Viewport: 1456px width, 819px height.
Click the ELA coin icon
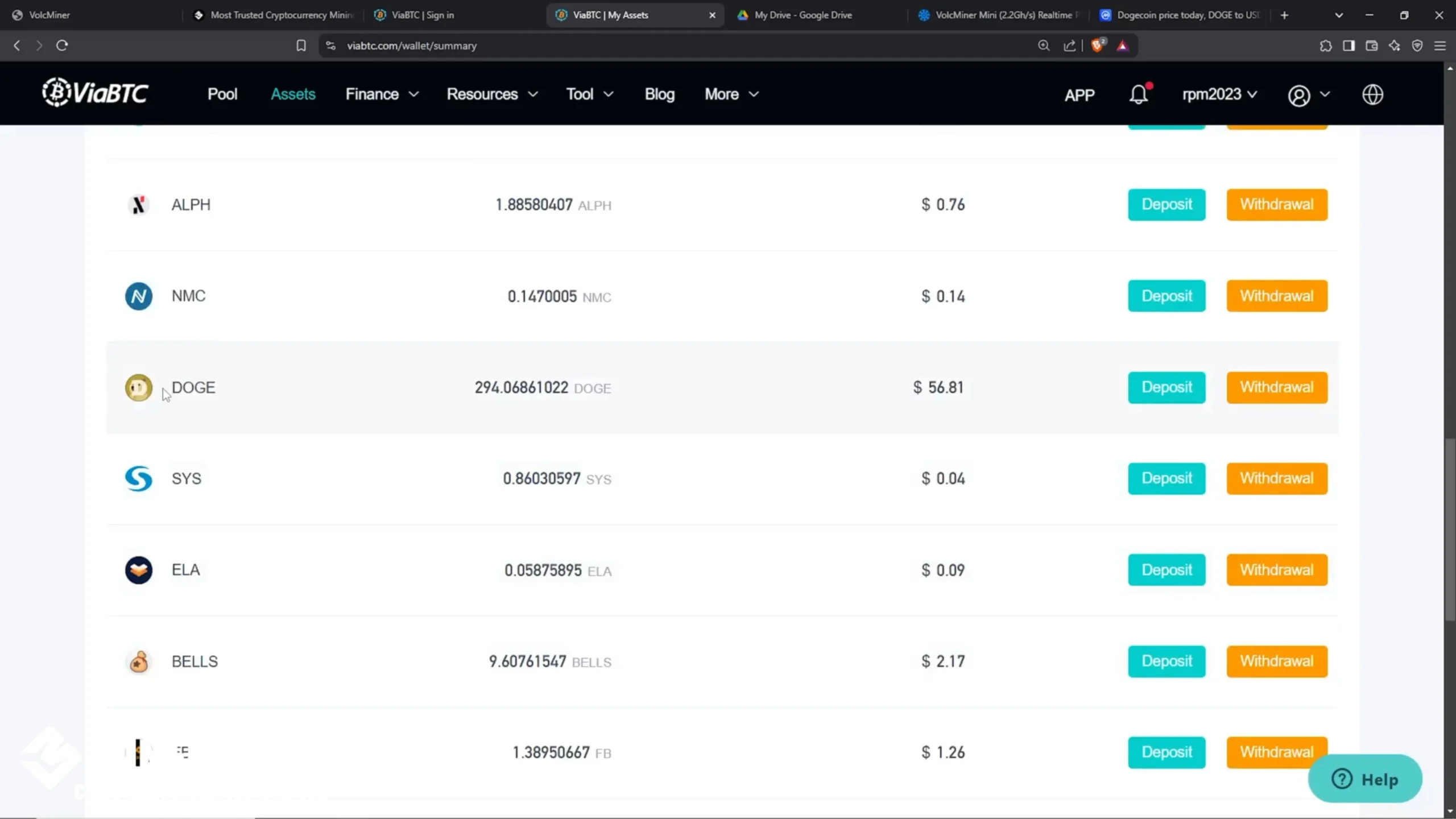pyautogui.click(x=138, y=570)
